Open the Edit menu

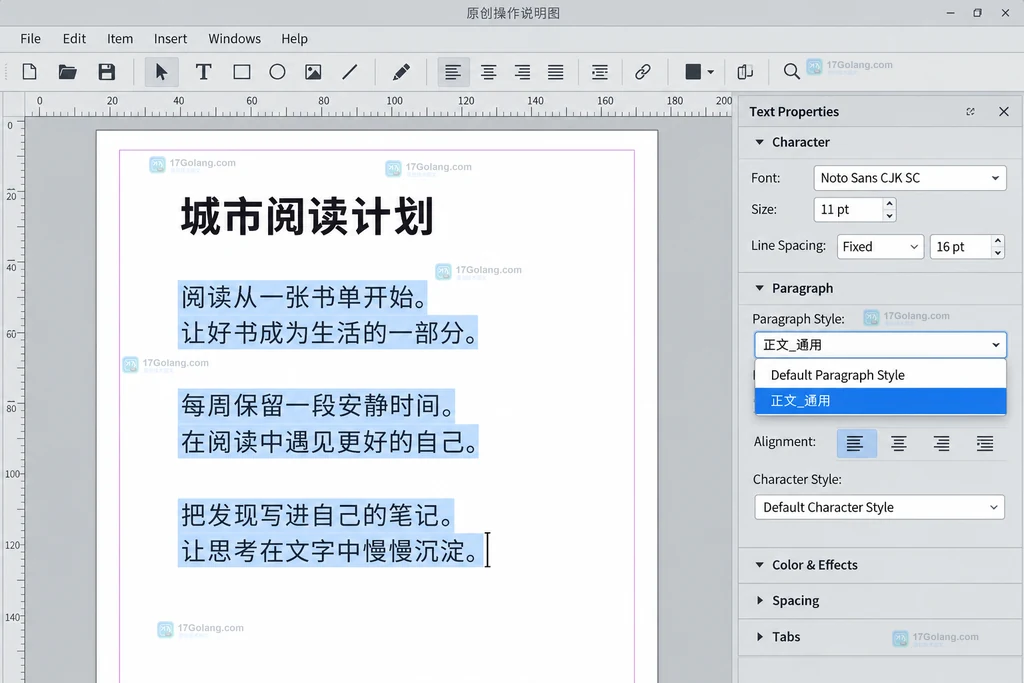tap(74, 39)
